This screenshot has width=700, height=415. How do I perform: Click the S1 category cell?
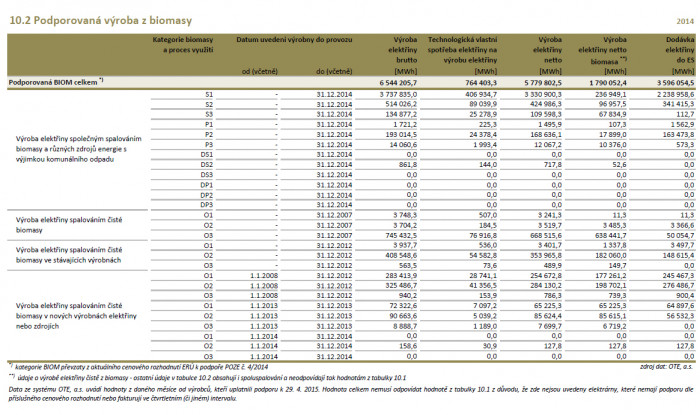pos(209,94)
